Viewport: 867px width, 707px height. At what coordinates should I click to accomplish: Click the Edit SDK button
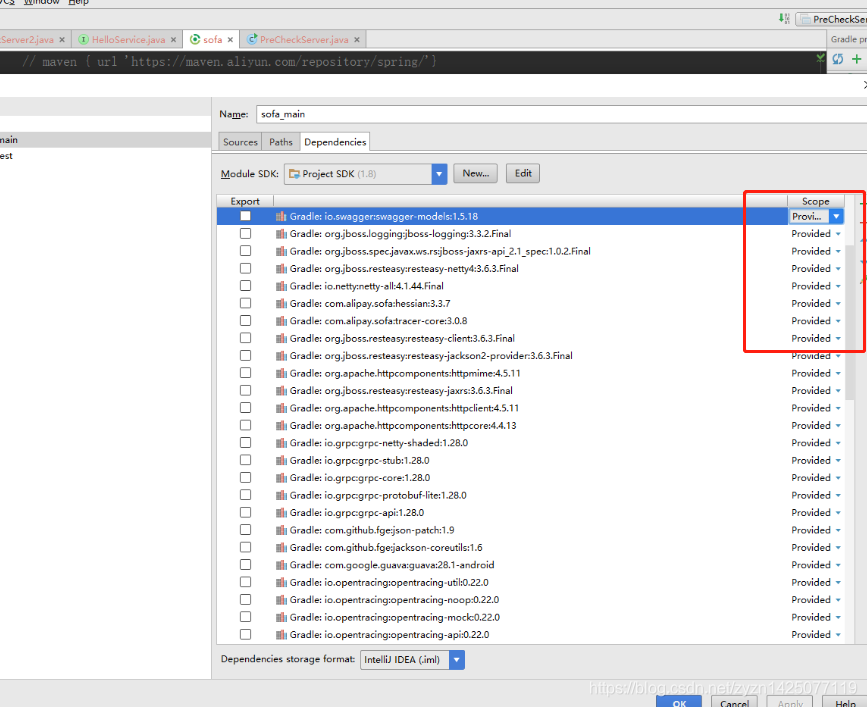[523, 174]
